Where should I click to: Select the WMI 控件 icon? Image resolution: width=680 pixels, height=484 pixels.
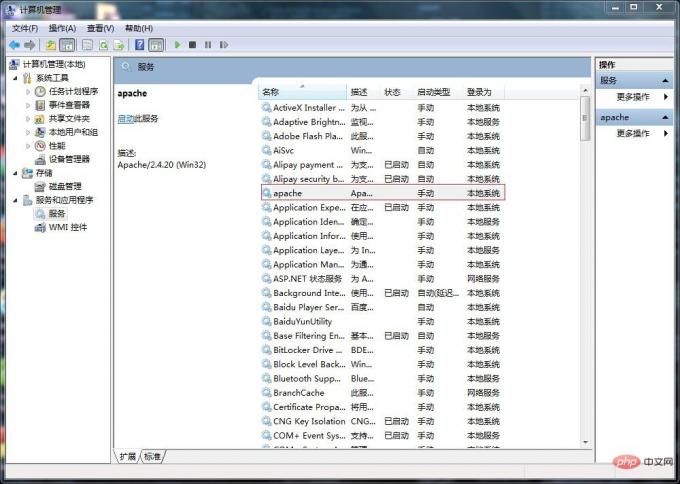[x=40, y=227]
